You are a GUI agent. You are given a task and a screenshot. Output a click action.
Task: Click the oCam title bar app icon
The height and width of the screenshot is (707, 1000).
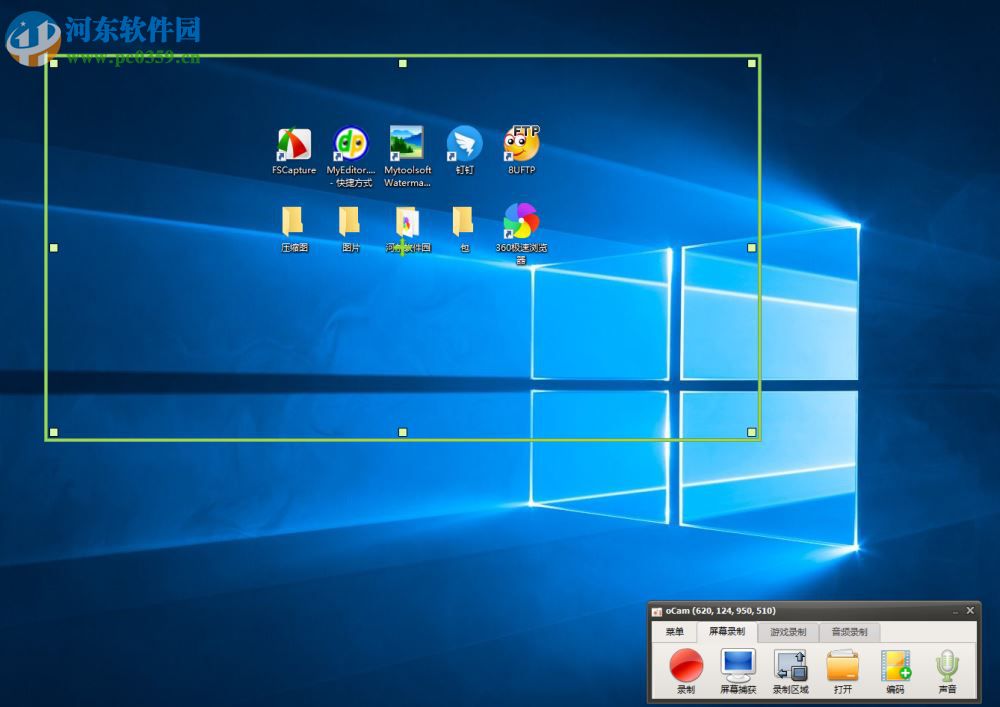(x=657, y=611)
